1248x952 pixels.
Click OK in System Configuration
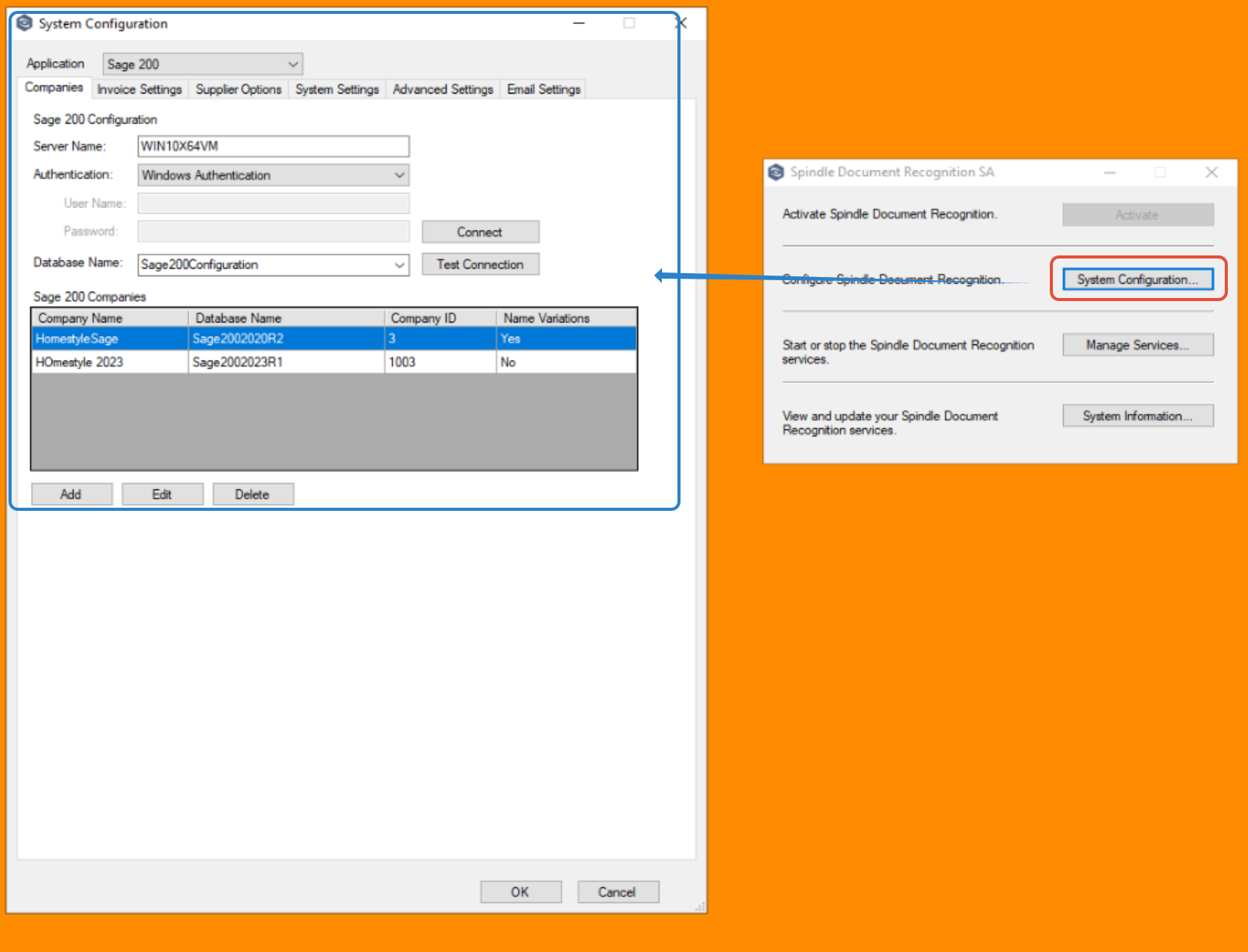(520, 892)
